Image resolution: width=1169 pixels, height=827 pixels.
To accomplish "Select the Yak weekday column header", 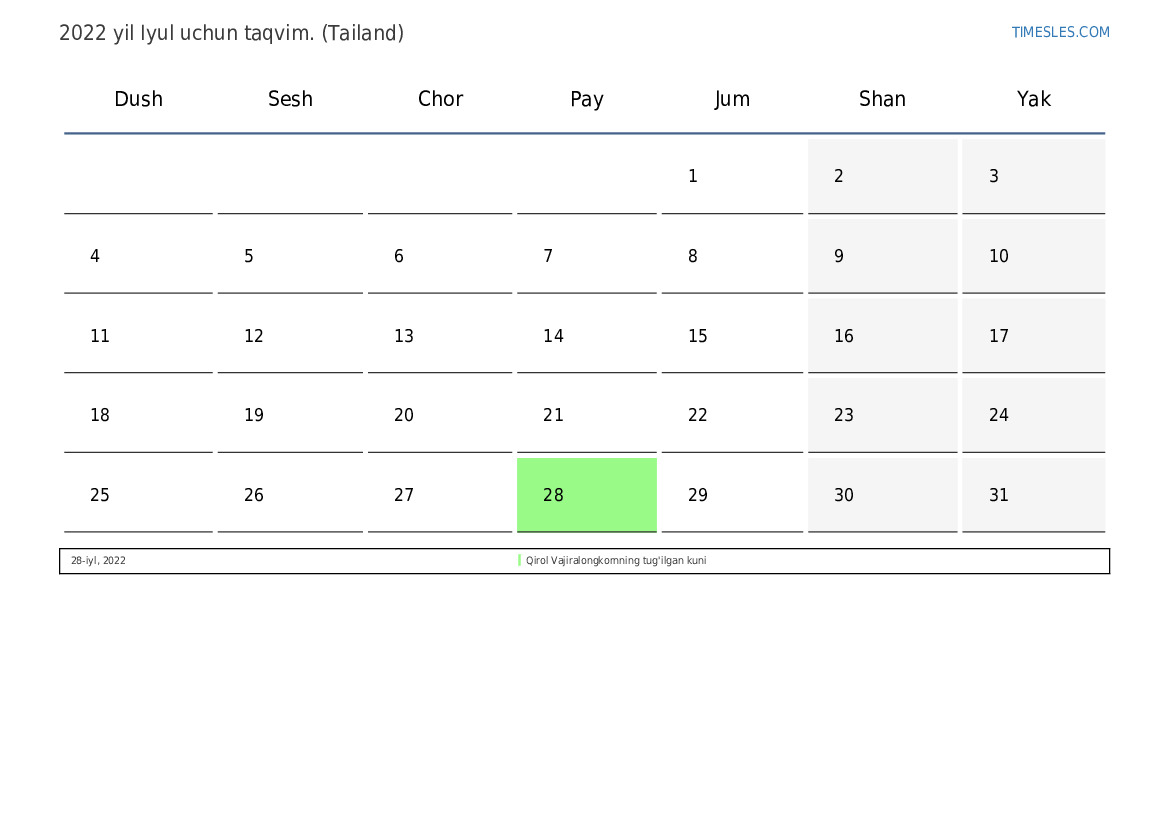I will point(1033,99).
